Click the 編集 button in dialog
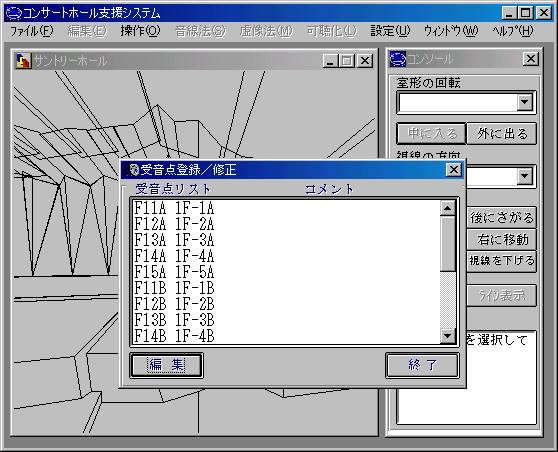This screenshot has width=558, height=452. tap(167, 365)
